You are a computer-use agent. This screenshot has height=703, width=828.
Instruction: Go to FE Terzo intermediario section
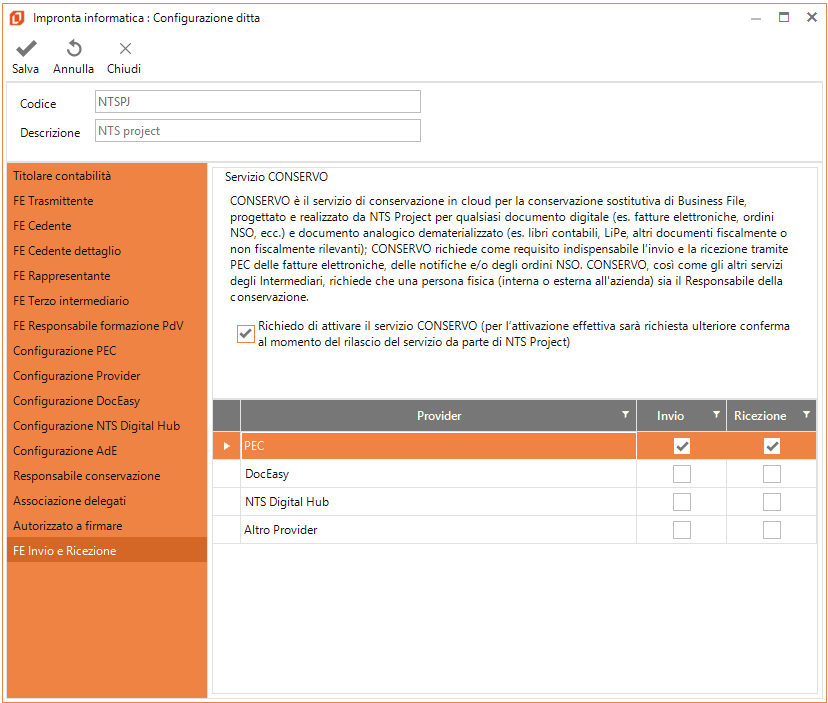[x=71, y=301]
